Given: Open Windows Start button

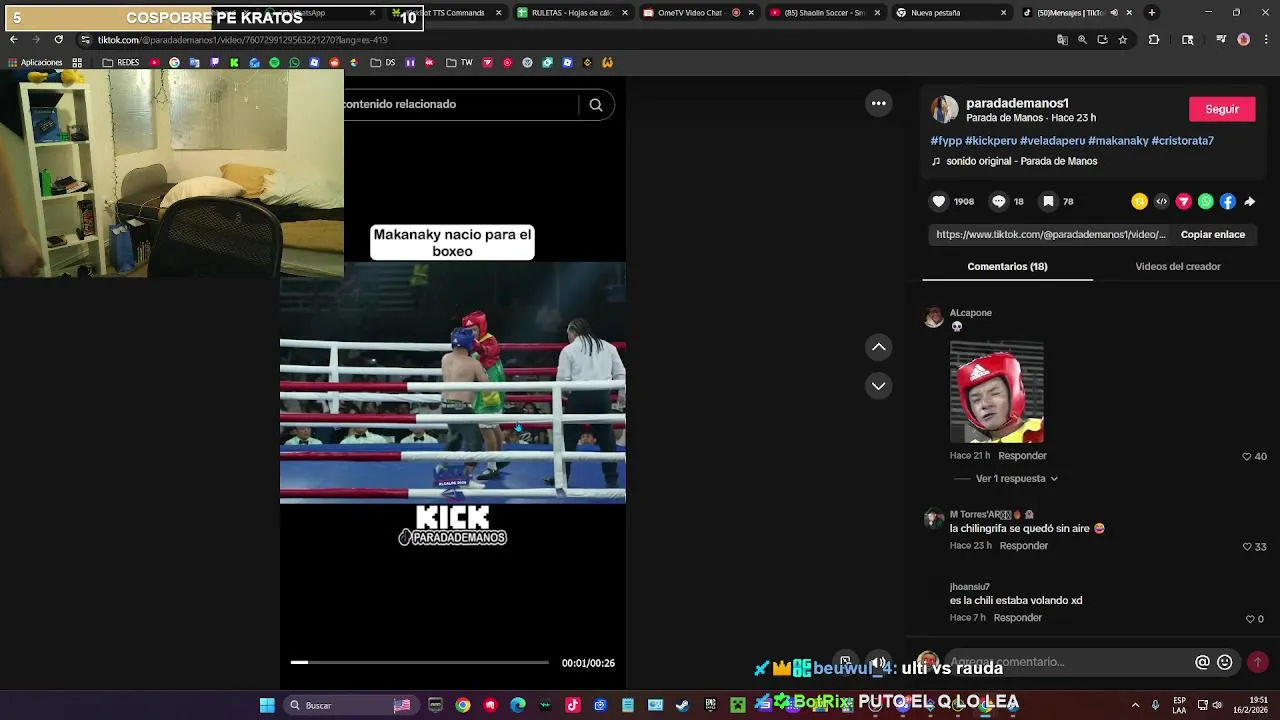Looking at the screenshot, I should (267, 705).
